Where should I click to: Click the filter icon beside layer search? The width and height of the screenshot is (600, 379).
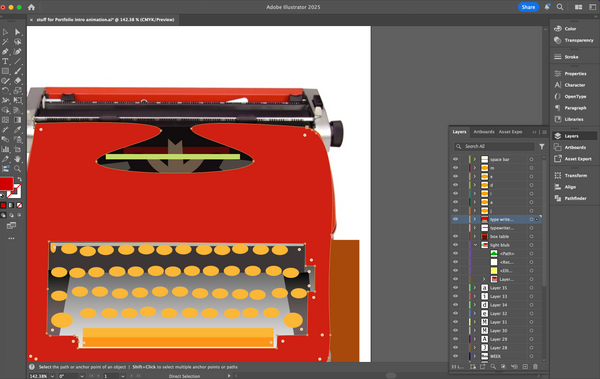[x=542, y=147]
